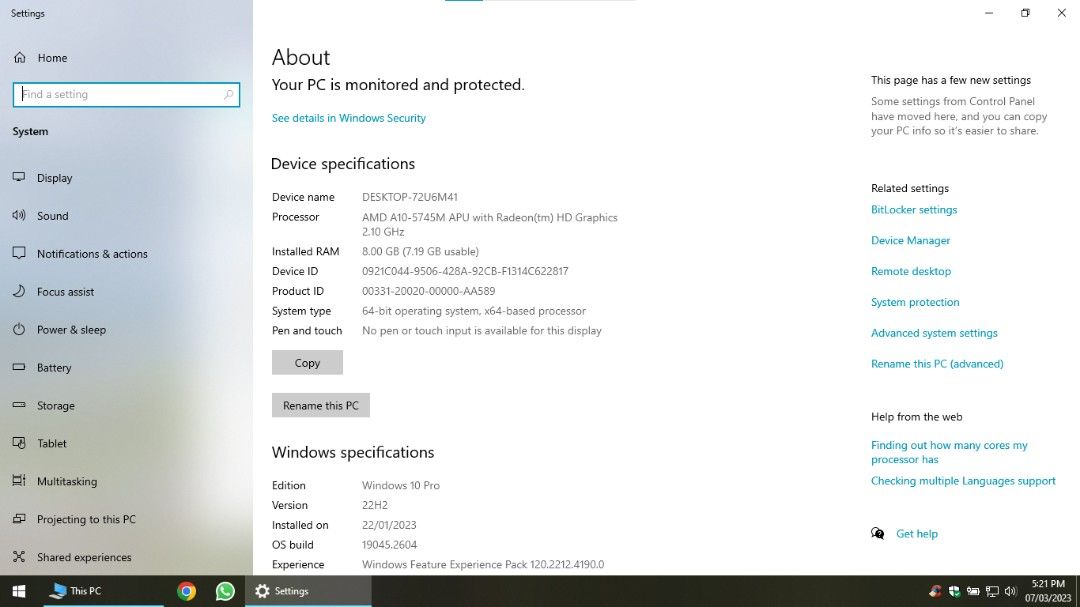Click Version value 22H2
1080x607 pixels.
tap(375, 505)
